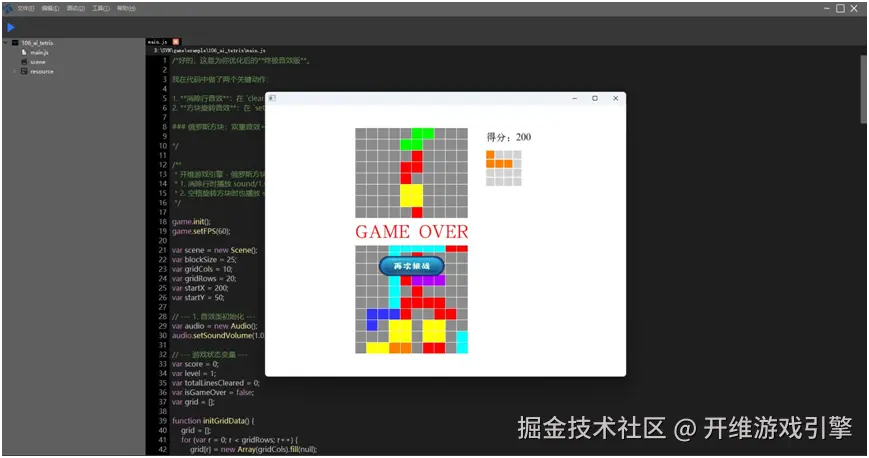Click the 106_ai_tetris project folder icon

(x=16, y=43)
